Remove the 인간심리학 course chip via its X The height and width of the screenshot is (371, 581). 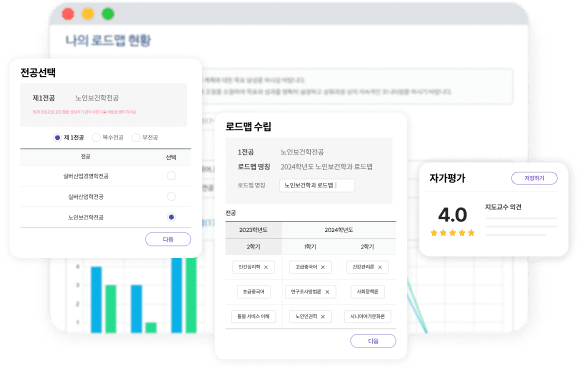[266, 267]
